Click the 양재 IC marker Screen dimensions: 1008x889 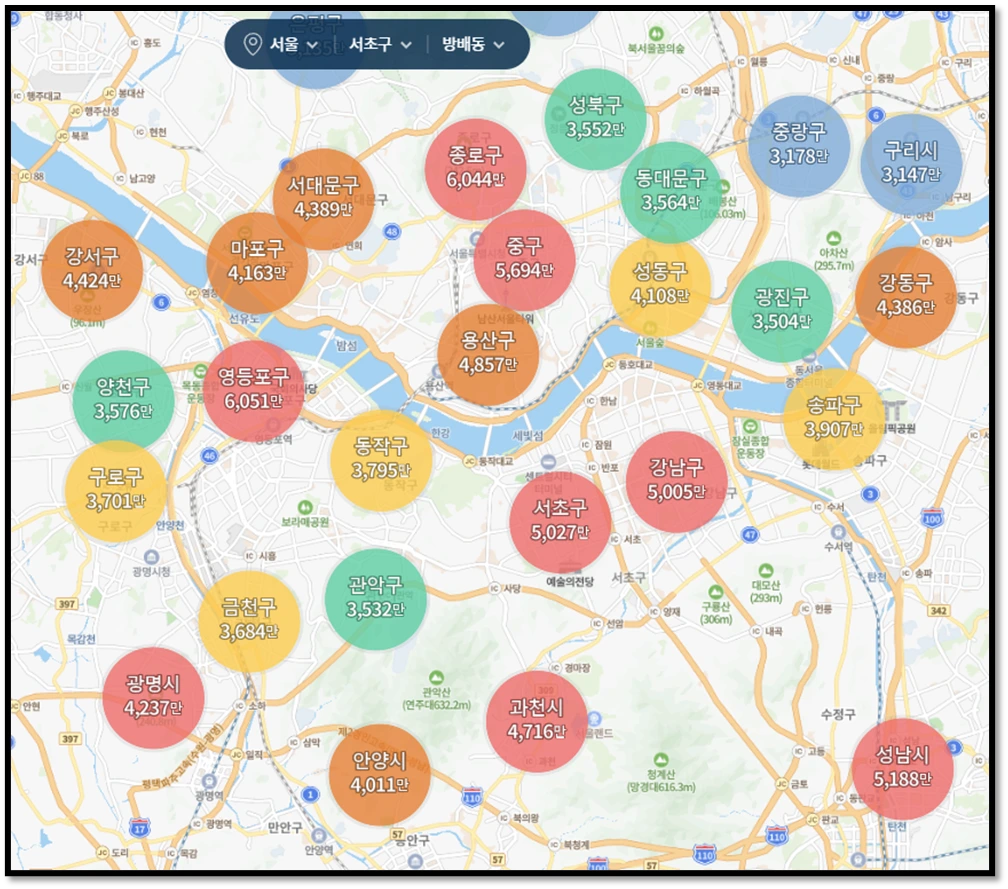654,611
